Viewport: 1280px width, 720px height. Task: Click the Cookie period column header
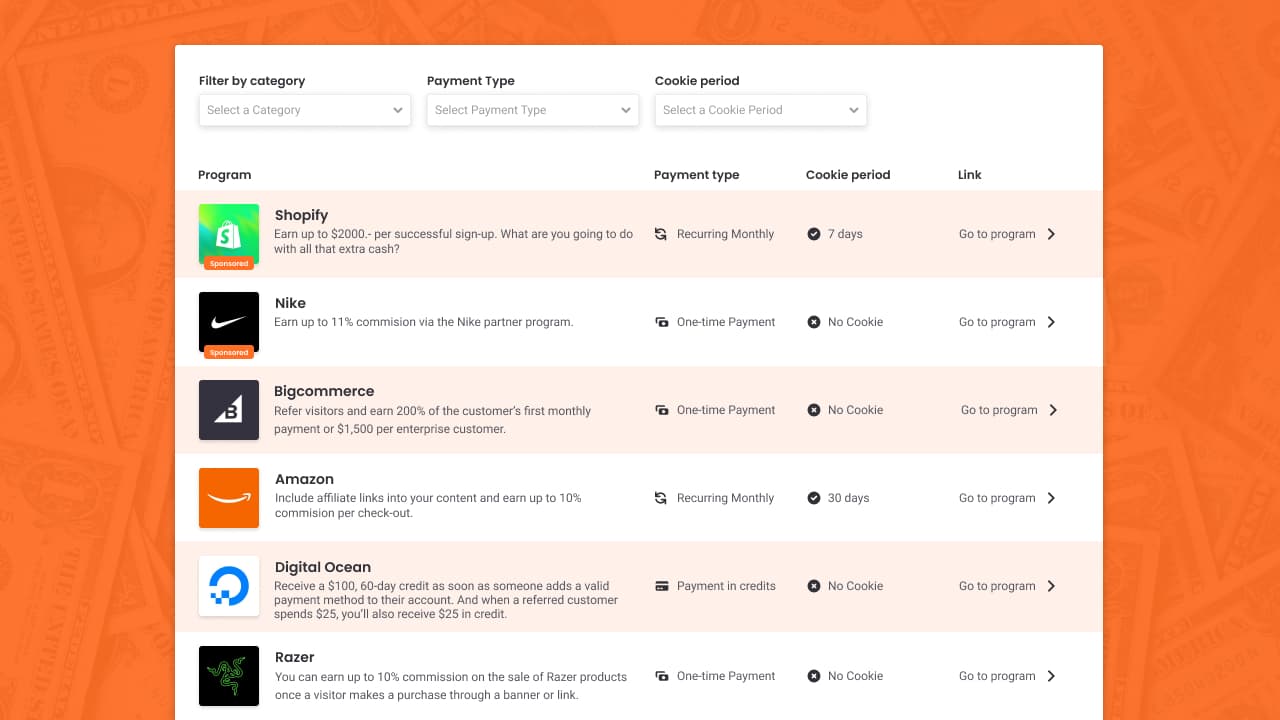[848, 175]
